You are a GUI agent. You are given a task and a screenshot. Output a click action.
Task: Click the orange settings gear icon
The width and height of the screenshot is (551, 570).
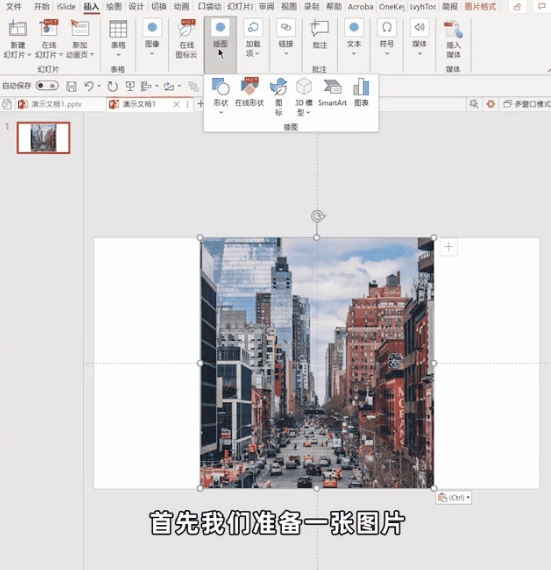[x=491, y=104]
